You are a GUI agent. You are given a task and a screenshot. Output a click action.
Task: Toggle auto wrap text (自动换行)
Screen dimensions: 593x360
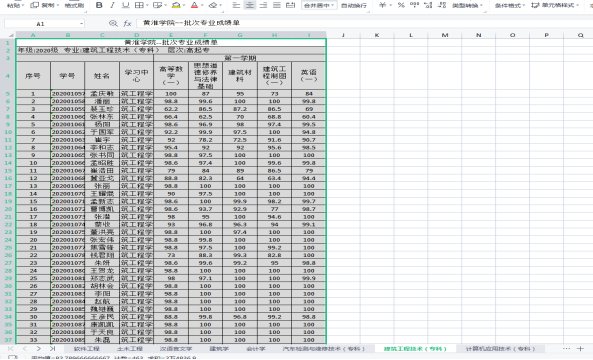click(x=354, y=5)
